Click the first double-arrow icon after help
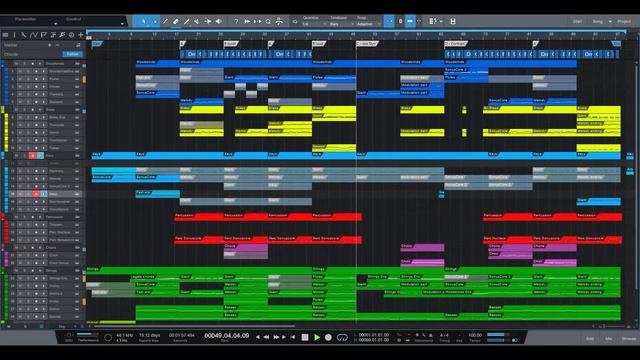The height and width of the screenshot is (360, 640). point(247,21)
